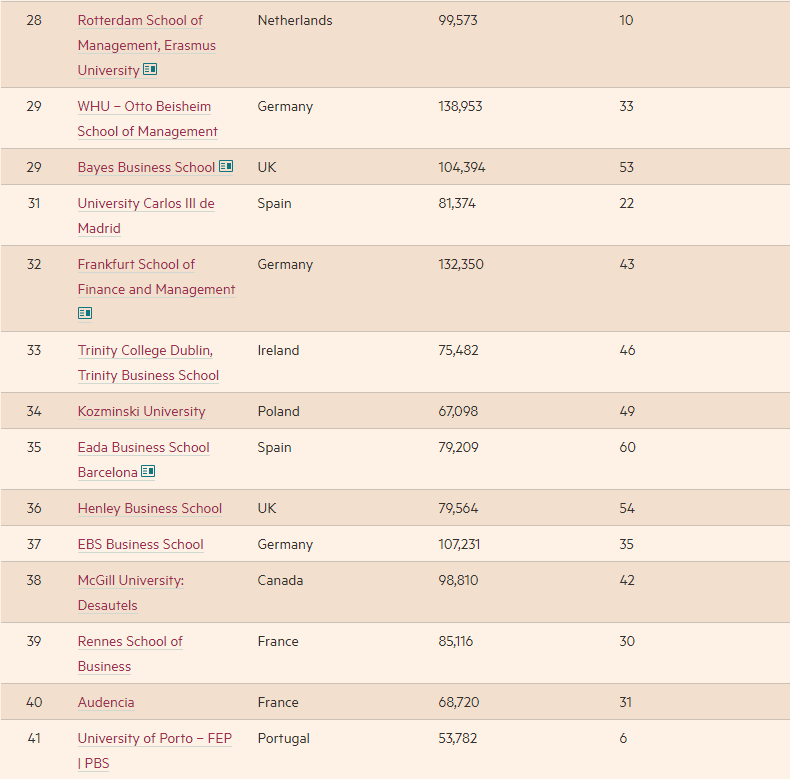Open WHU – Otto Beisheim School link
This screenshot has height=779, width=790.
point(148,119)
